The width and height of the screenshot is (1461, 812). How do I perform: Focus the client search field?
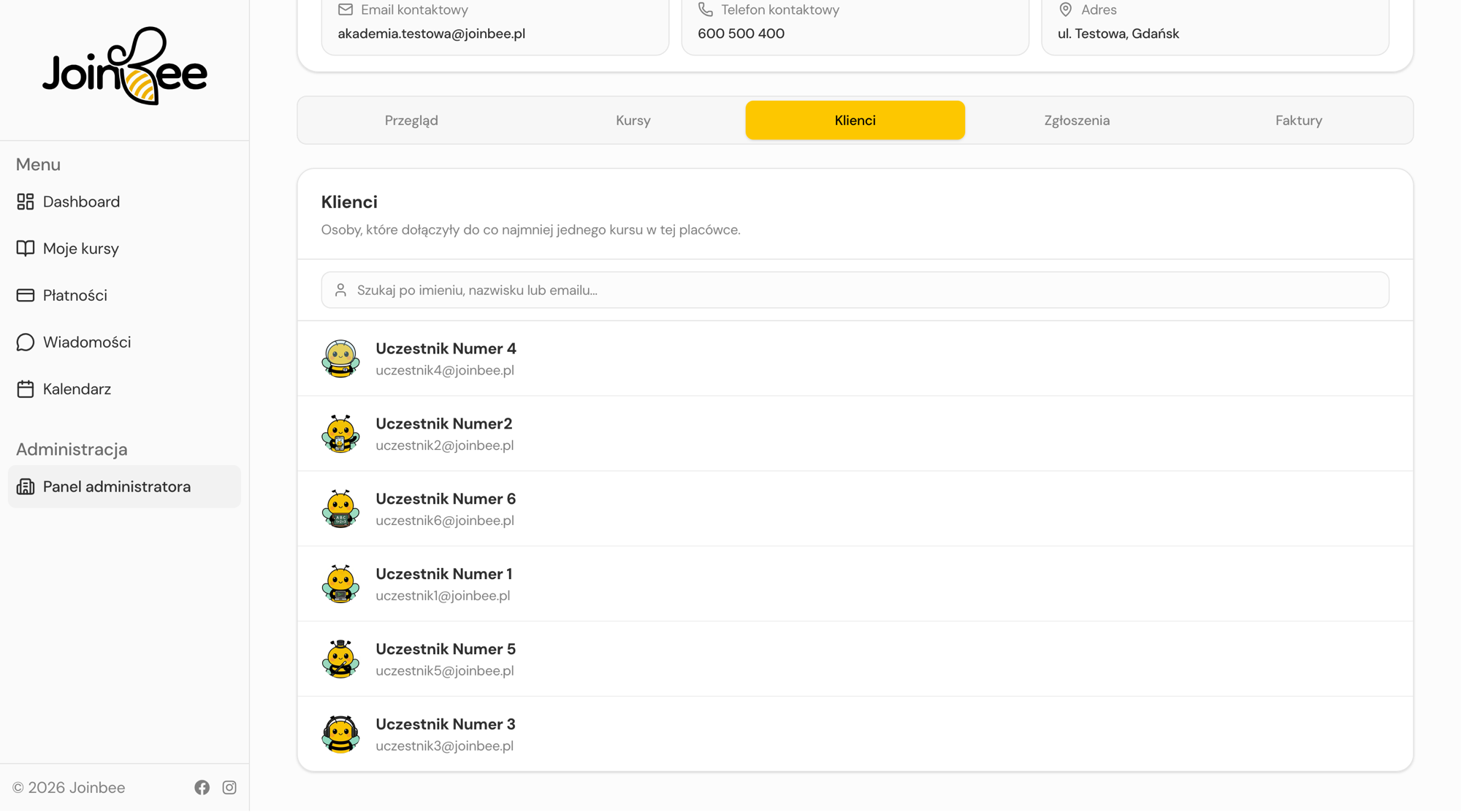855,290
